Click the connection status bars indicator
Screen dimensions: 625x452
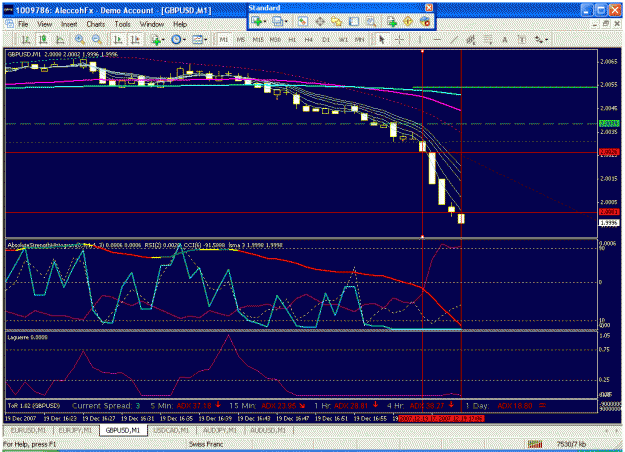(535, 444)
